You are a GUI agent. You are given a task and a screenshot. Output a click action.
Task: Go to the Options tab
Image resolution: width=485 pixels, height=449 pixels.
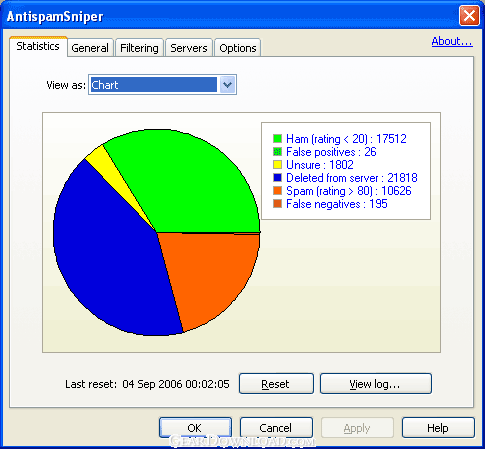pos(238,48)
